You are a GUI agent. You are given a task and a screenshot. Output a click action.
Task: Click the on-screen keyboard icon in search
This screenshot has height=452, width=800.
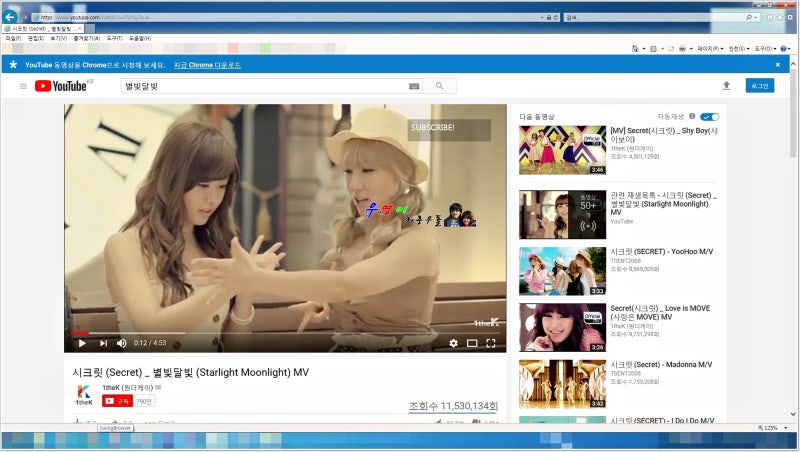(x=414, y=86)
